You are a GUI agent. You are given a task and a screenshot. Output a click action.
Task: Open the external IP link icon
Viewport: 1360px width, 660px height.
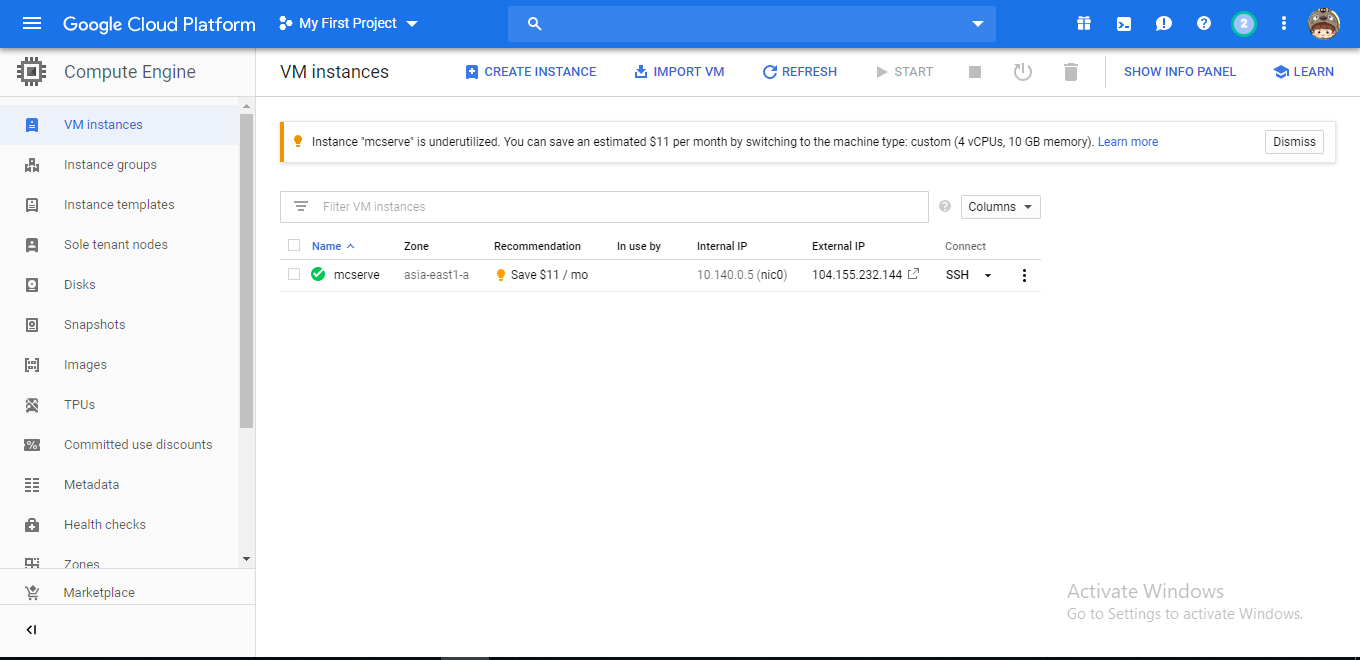point(913,274)
